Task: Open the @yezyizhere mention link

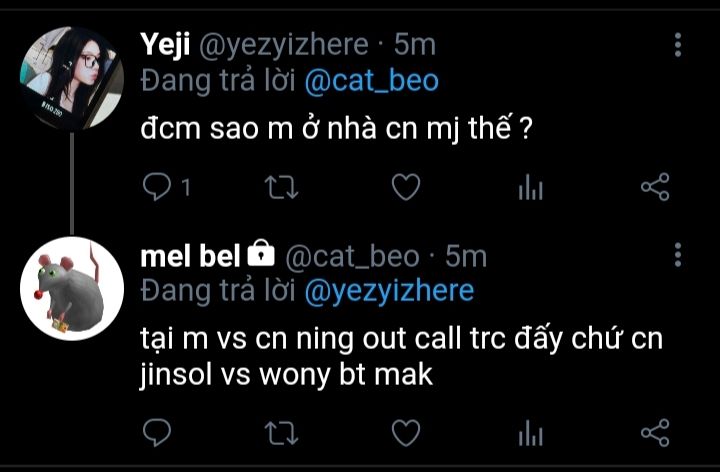Action: [389, 291]
